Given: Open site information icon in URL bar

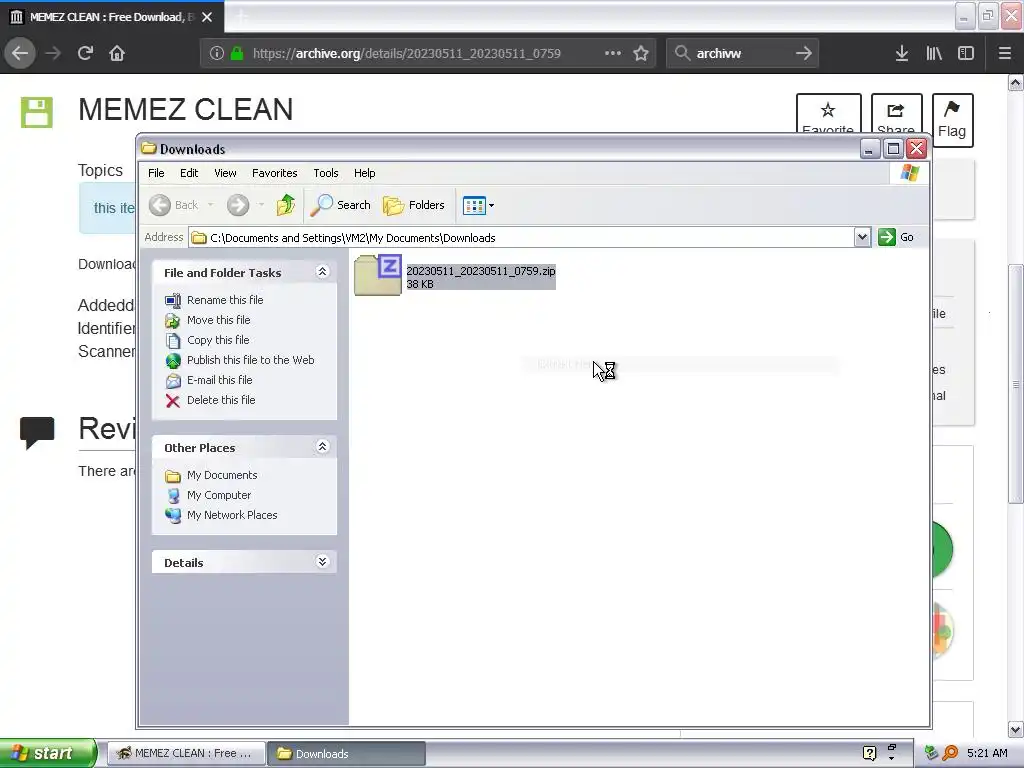Looking at the screenshot, I should (217, 53).
